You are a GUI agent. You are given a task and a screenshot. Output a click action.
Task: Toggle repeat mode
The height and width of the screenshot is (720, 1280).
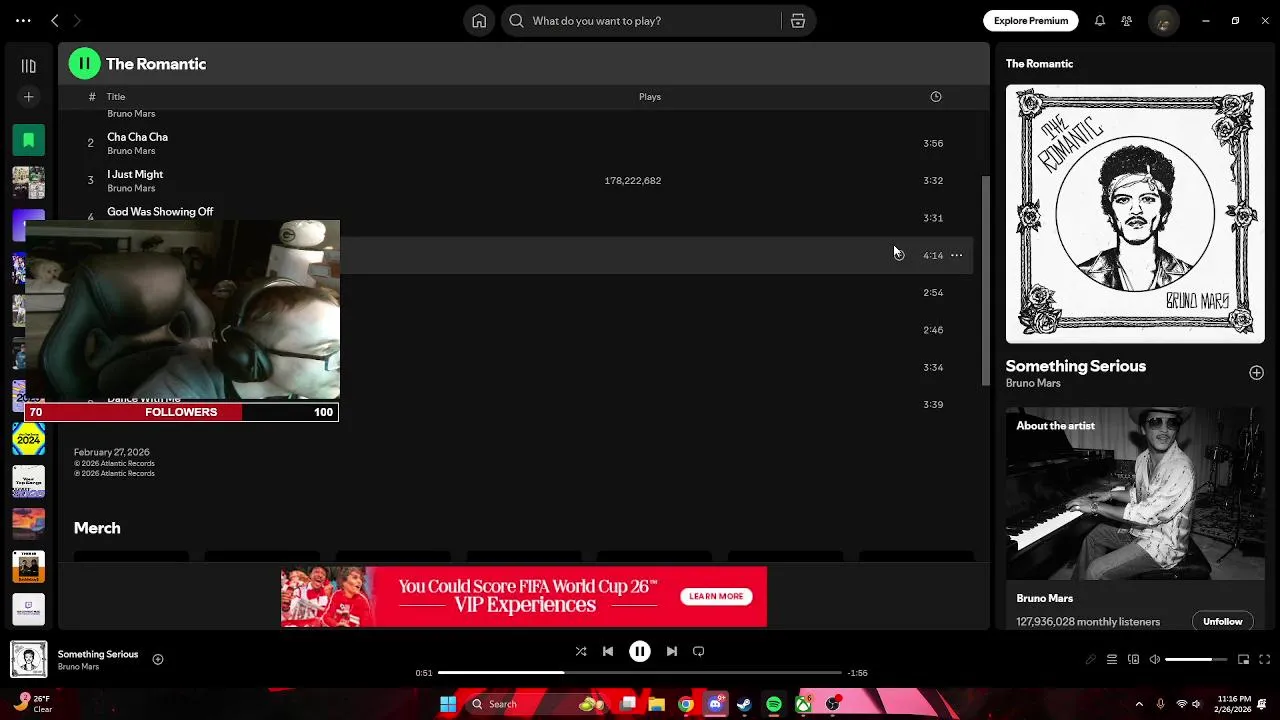pyautogui.click(x=699, y=651)
